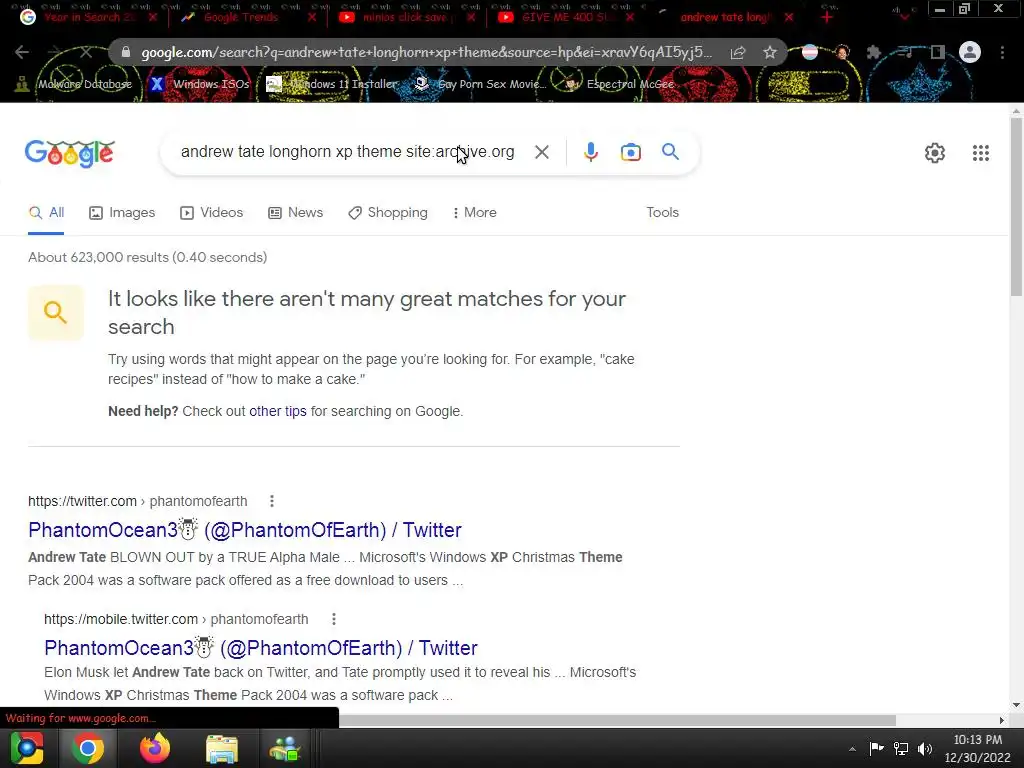Open Windows 11 Installer bookmark
The height and width of the screenshot is (768, 1024).
[332, 84]
